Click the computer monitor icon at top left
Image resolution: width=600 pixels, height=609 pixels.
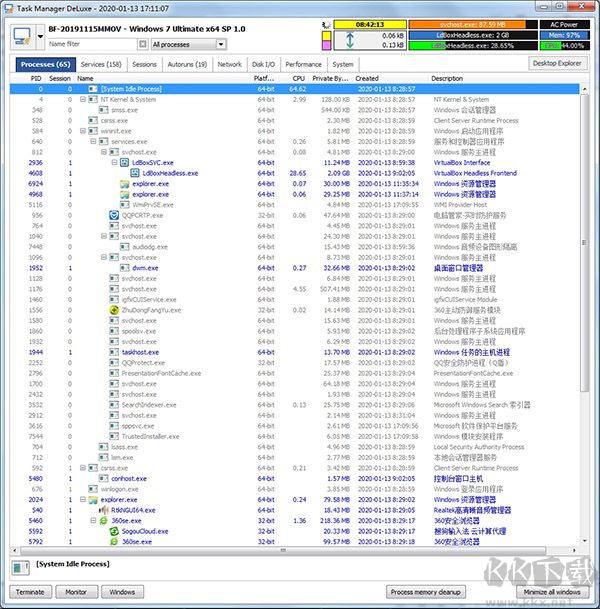(x=22, y=37)
